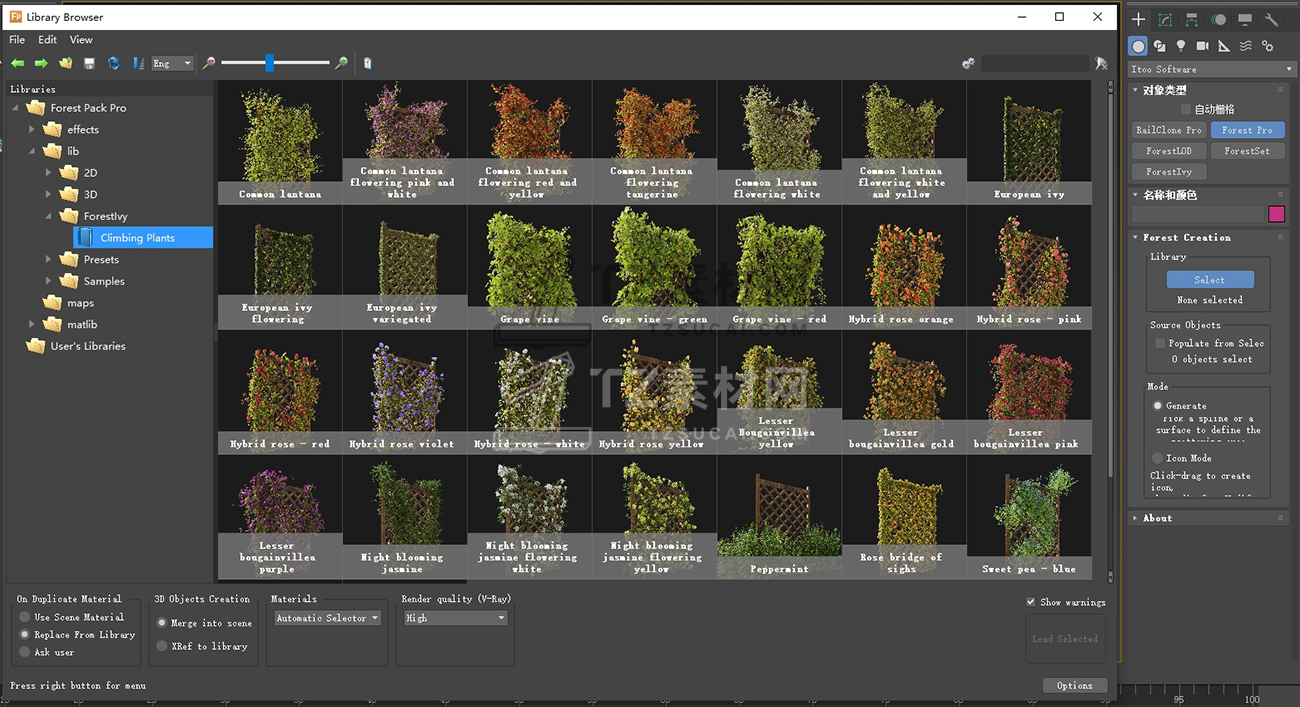
Task: Click the blue sort arrow icon beside Eng
Action: [x=138, y=63]
